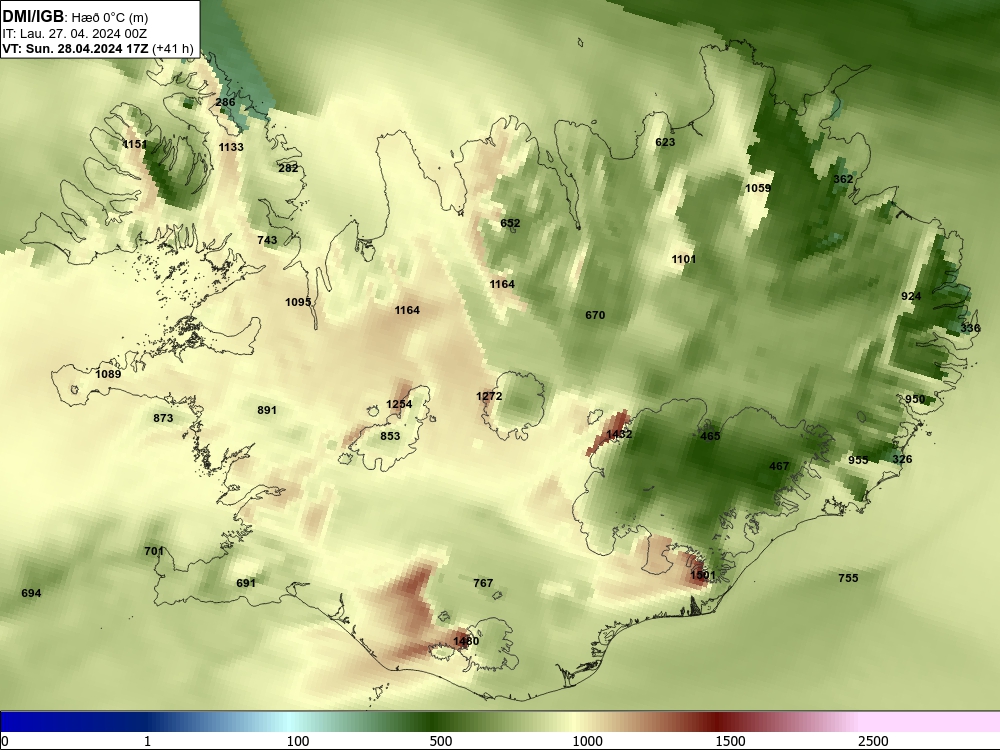This screenshot has height=750, width=1000.
Task: Click the 1501 height value
Action: [x=703, y=575]
